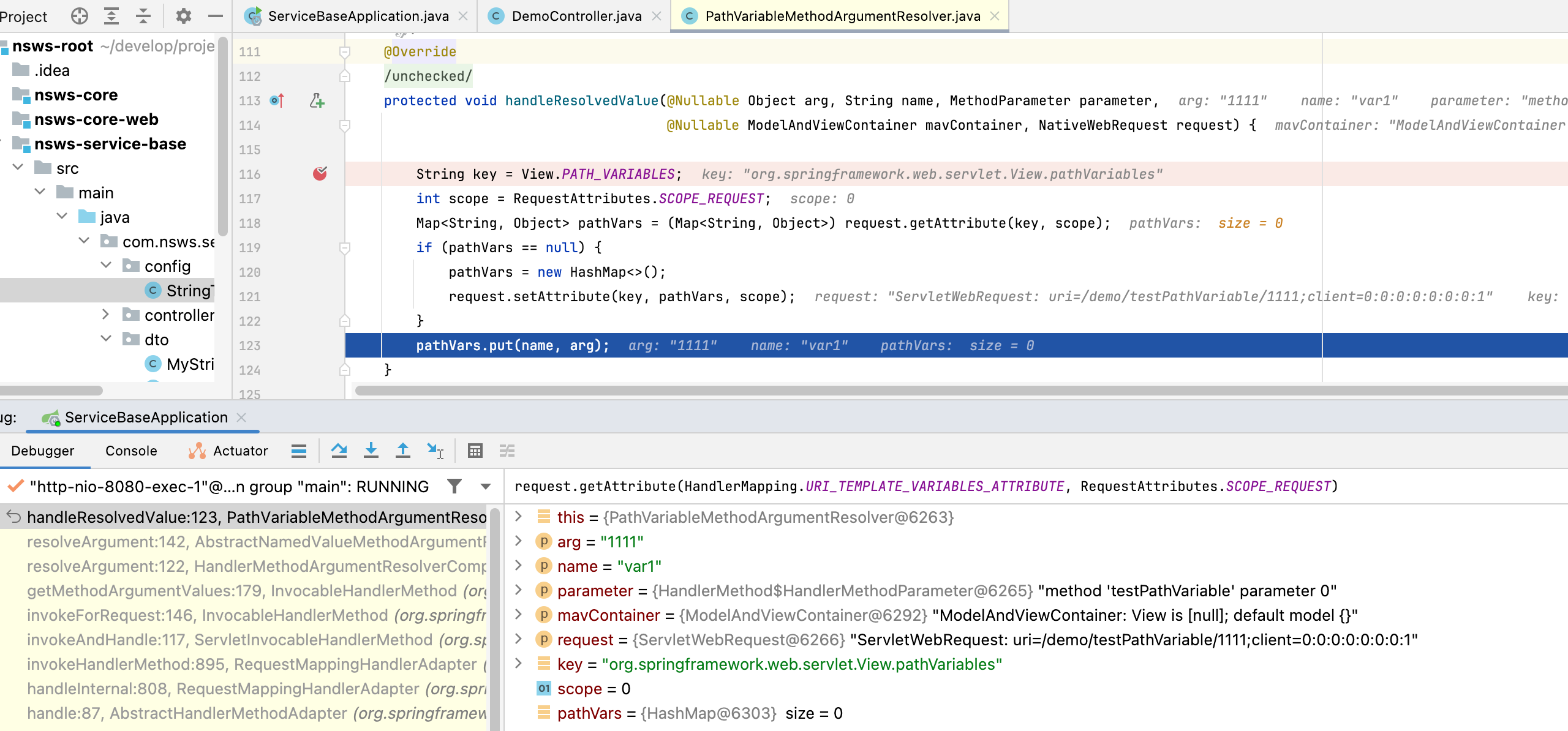Toggle code fold at line 119
The height and width of the screenshot is (731, 1568).
(345, 248)
